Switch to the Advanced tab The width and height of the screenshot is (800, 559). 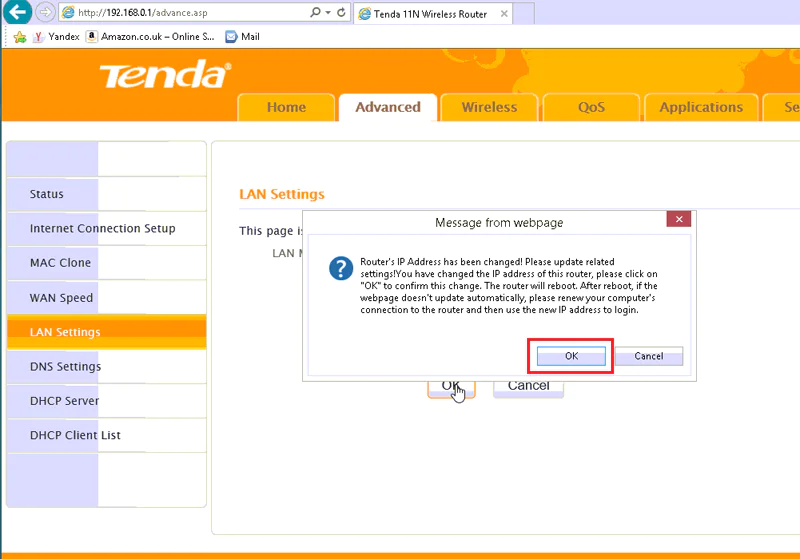(388, 107)
